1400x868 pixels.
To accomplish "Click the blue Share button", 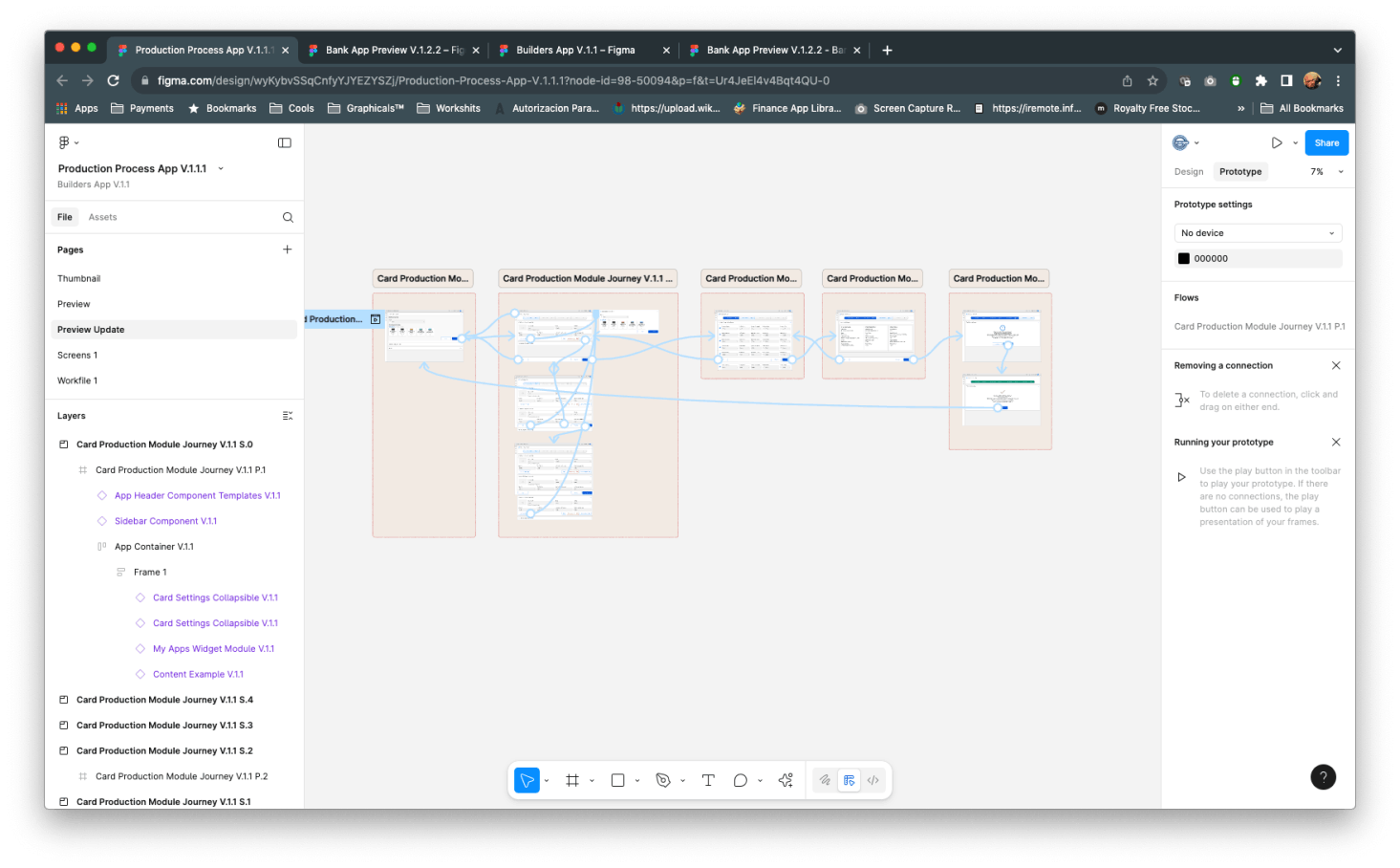I will point(1326,142).
